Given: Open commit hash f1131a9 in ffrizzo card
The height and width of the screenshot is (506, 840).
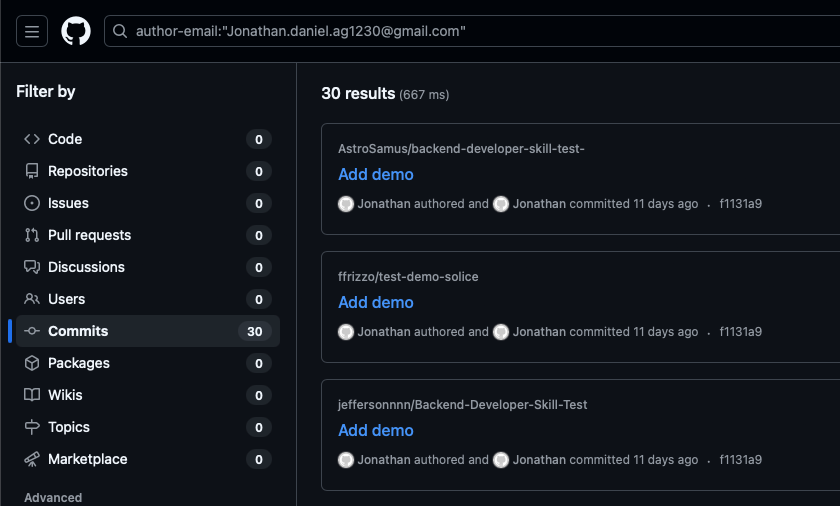Looking at the screenshot, I should pyautogui.click(x=740, y=332).
